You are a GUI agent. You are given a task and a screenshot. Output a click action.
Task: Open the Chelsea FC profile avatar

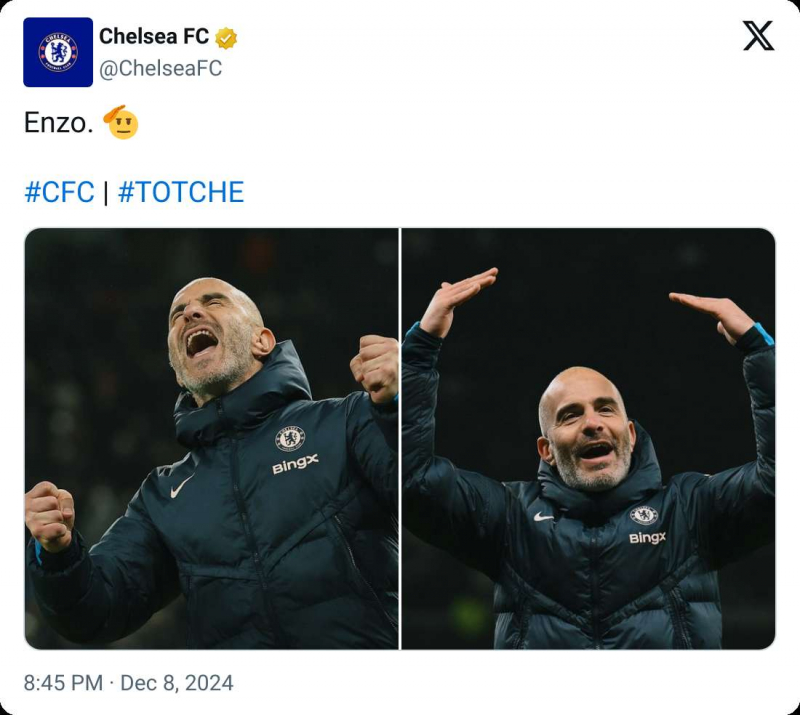point(58,52)
